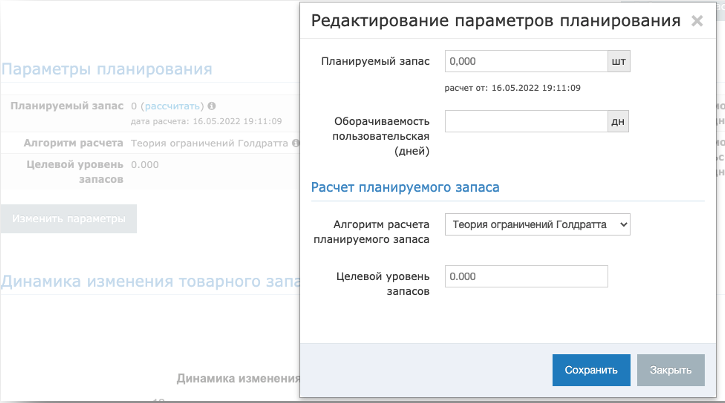Click the Сохранить button
This screenshot has width=725, height=403.
(591, 370)
